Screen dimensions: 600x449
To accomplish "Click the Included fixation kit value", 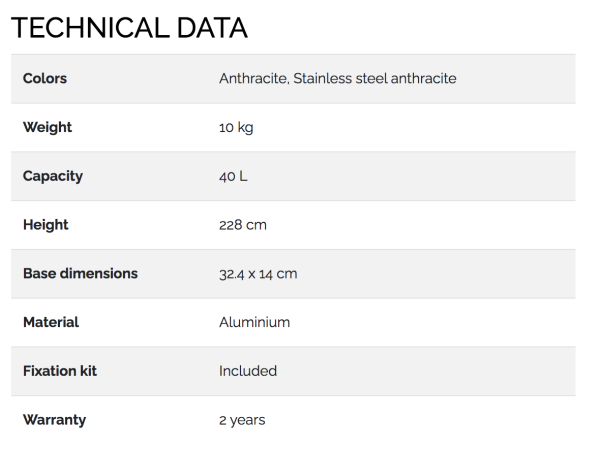I will [248, 371].
